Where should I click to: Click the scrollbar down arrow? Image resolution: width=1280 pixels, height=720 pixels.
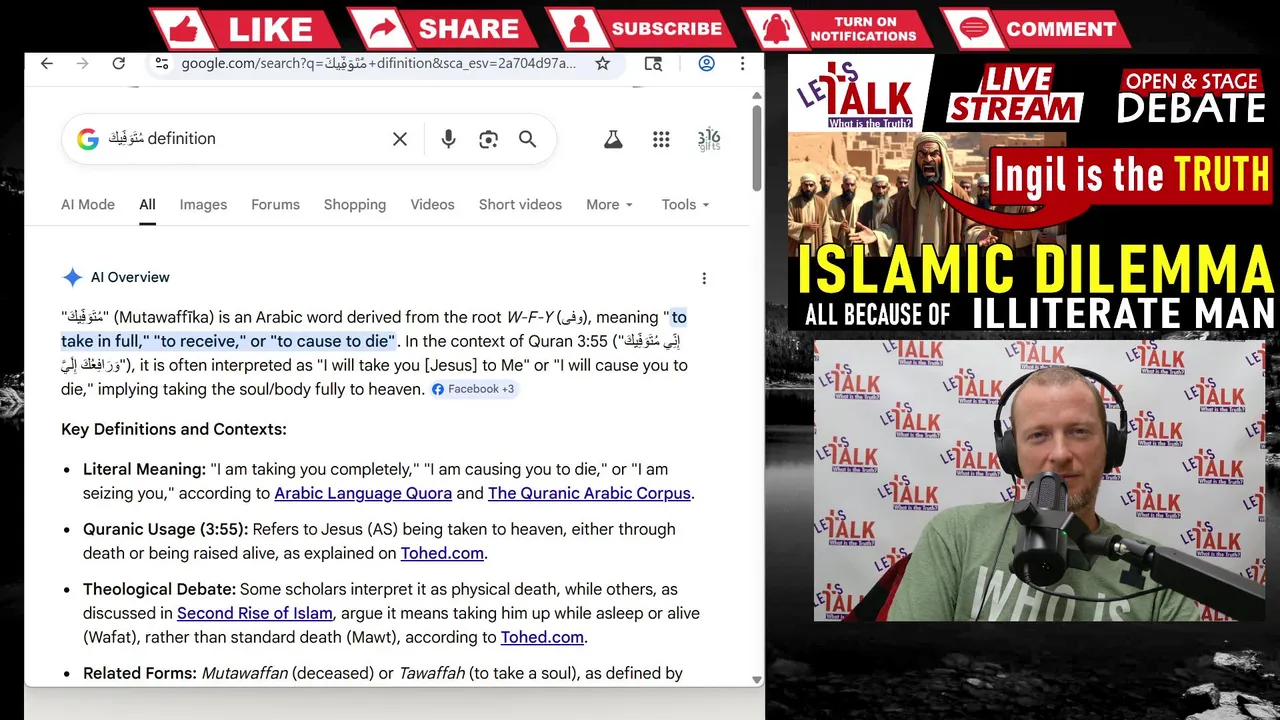pos(757,680)
